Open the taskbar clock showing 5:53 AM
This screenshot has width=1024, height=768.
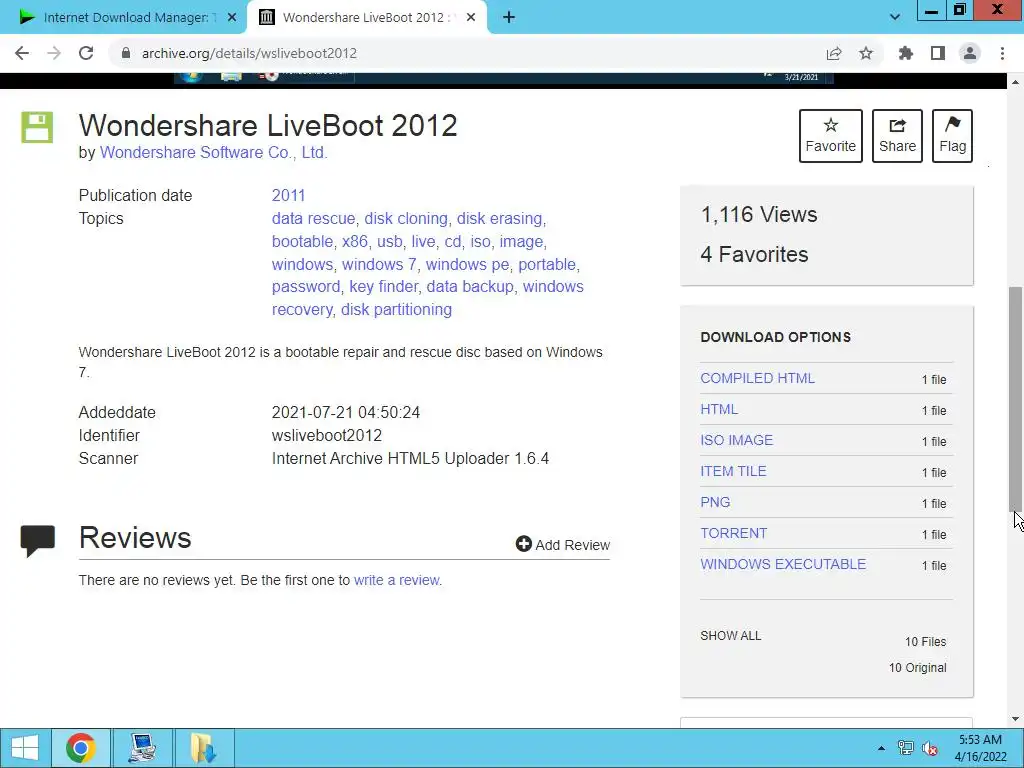[x=980, y=748]
